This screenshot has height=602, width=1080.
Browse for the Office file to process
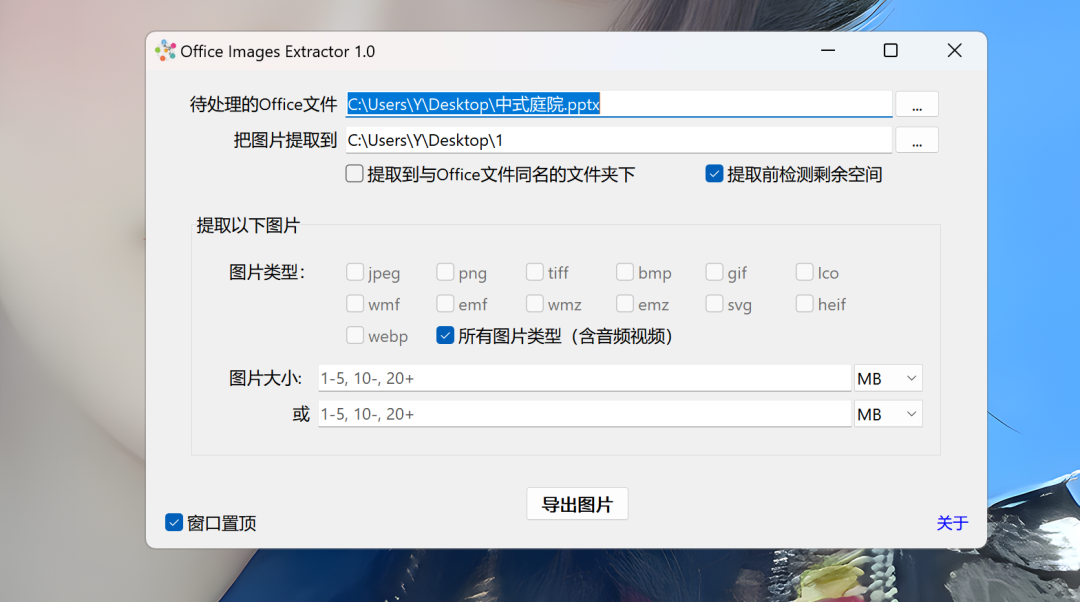point(917,105)
